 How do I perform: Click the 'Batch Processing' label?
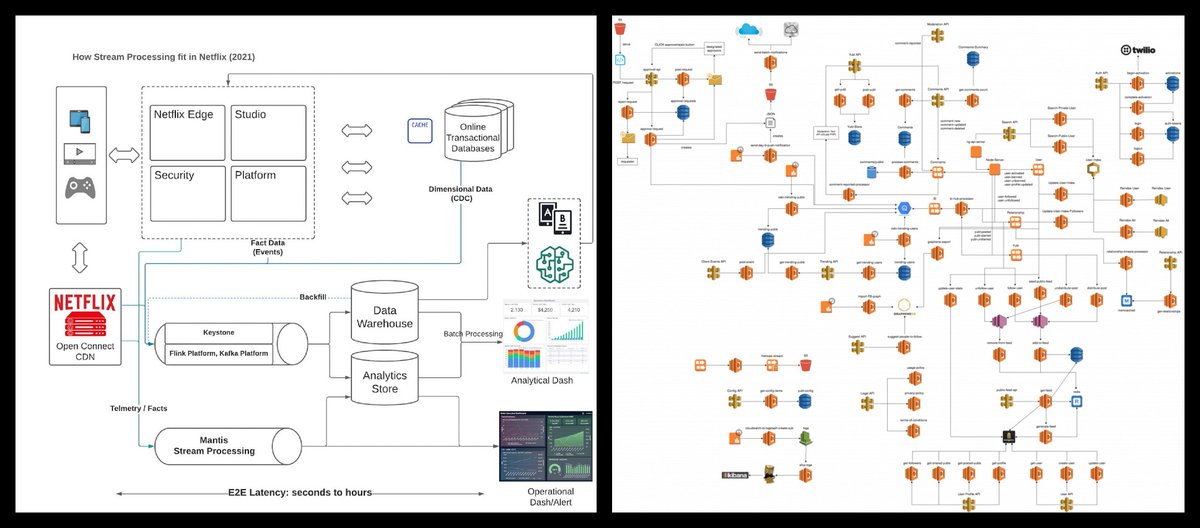point(473,333)
